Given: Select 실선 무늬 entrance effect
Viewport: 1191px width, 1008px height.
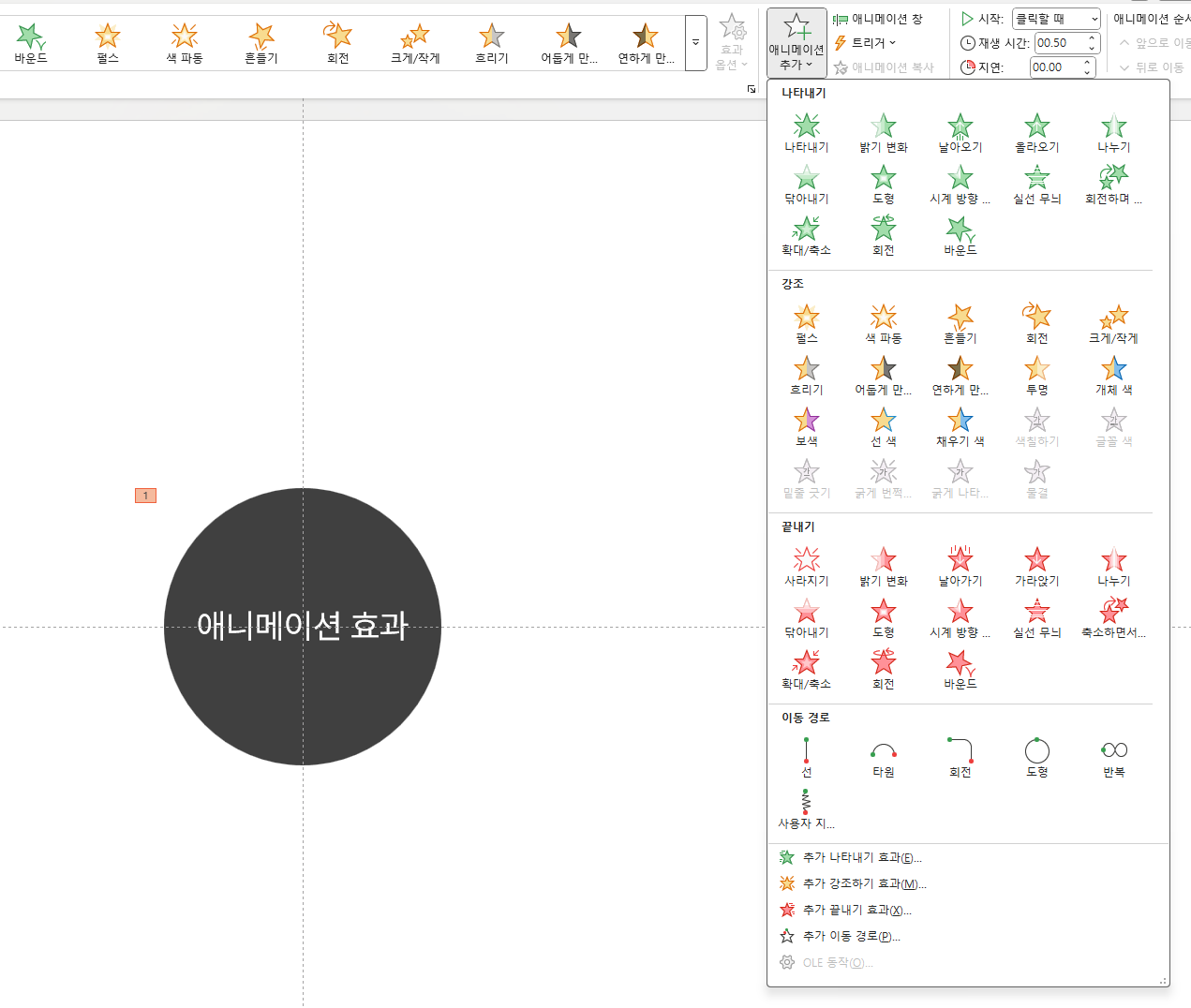Looking at the screenshot, I should point(1037,185).
